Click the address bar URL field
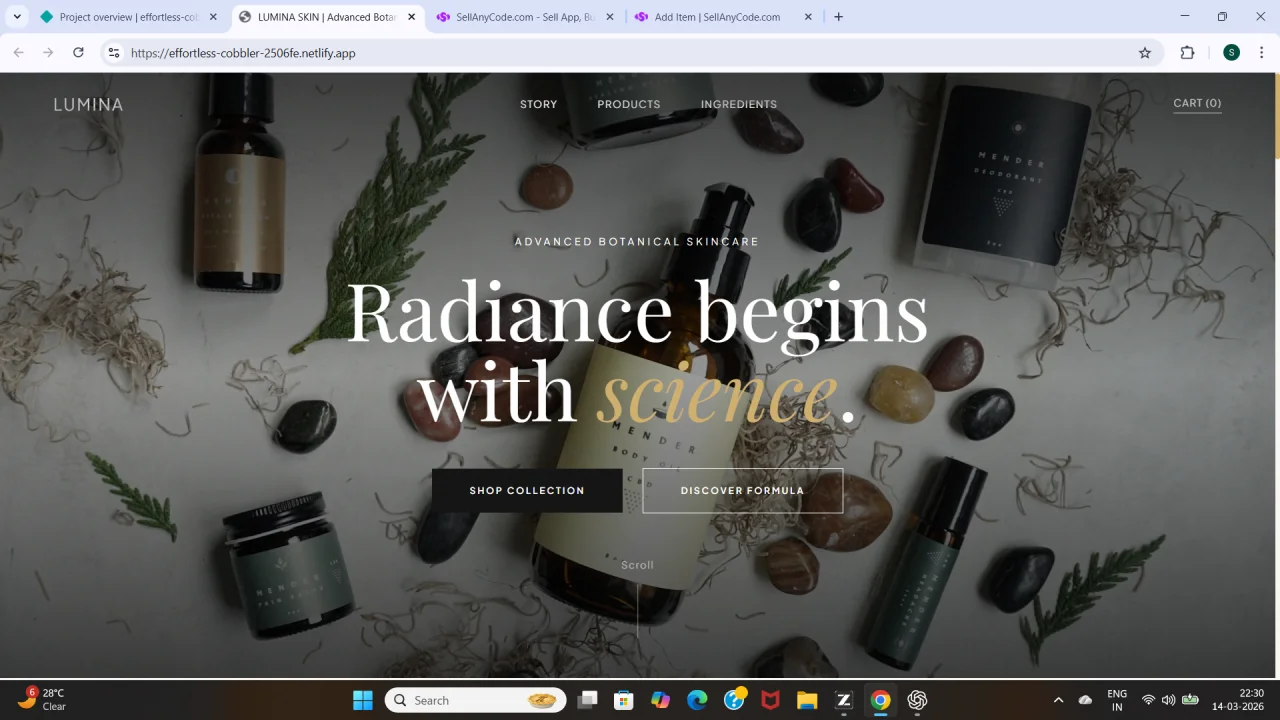The image size is (1280, 720). (x=630, y=53)
